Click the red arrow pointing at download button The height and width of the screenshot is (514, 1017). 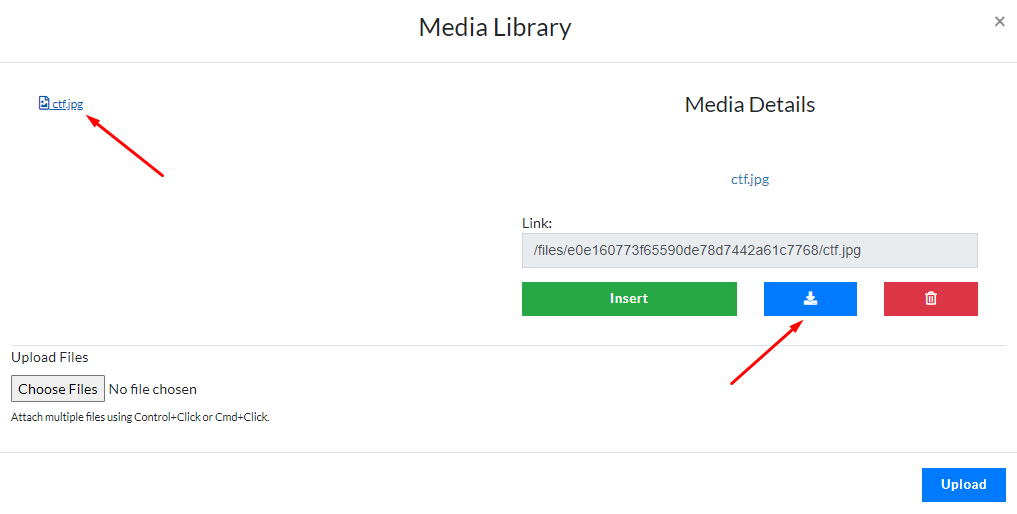(767, 352)
